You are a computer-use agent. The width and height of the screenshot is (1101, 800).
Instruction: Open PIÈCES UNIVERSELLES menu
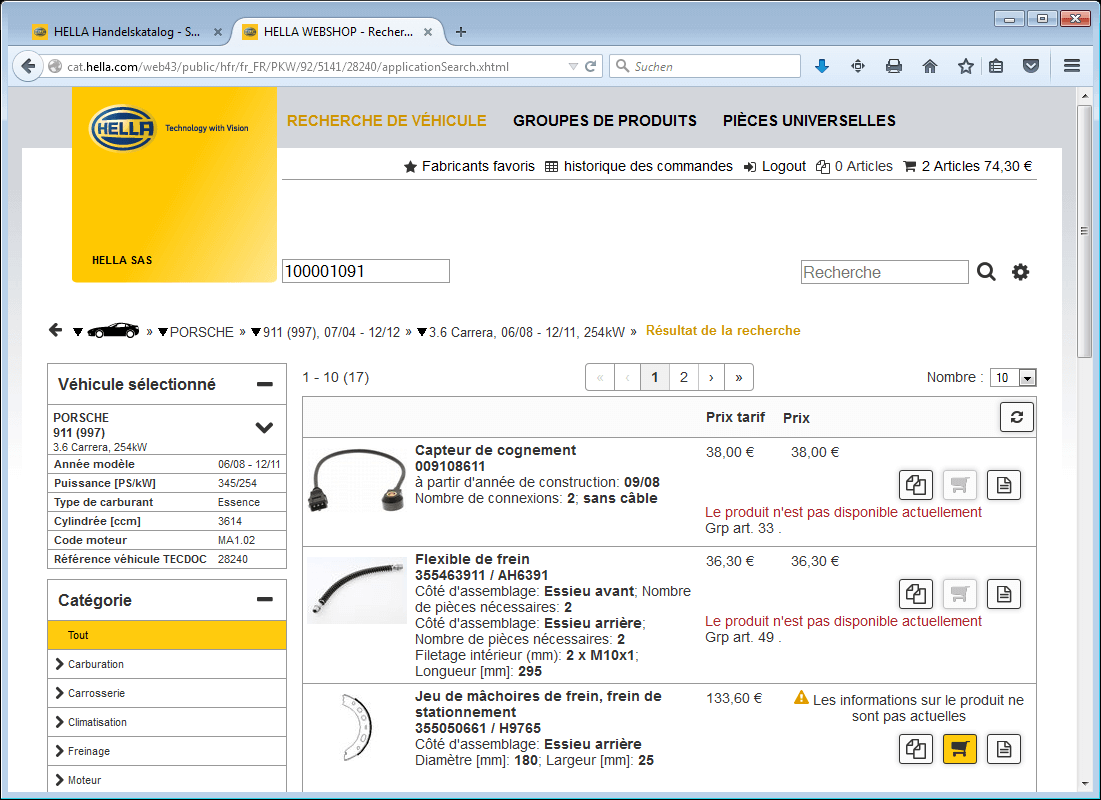tap(809, 121)
